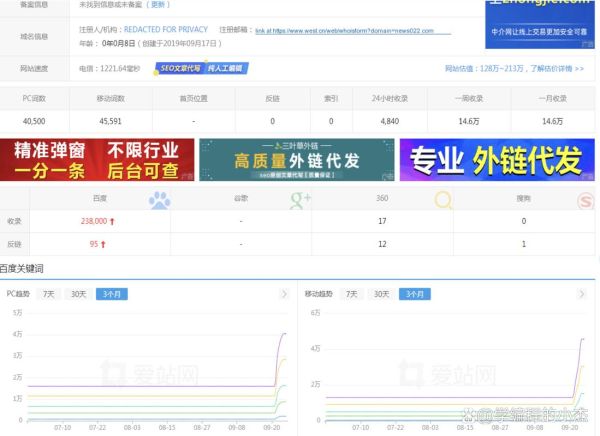Select 7天 in the 移动趋势 panel
Screen dimensions: 600x436
(352, 294)
